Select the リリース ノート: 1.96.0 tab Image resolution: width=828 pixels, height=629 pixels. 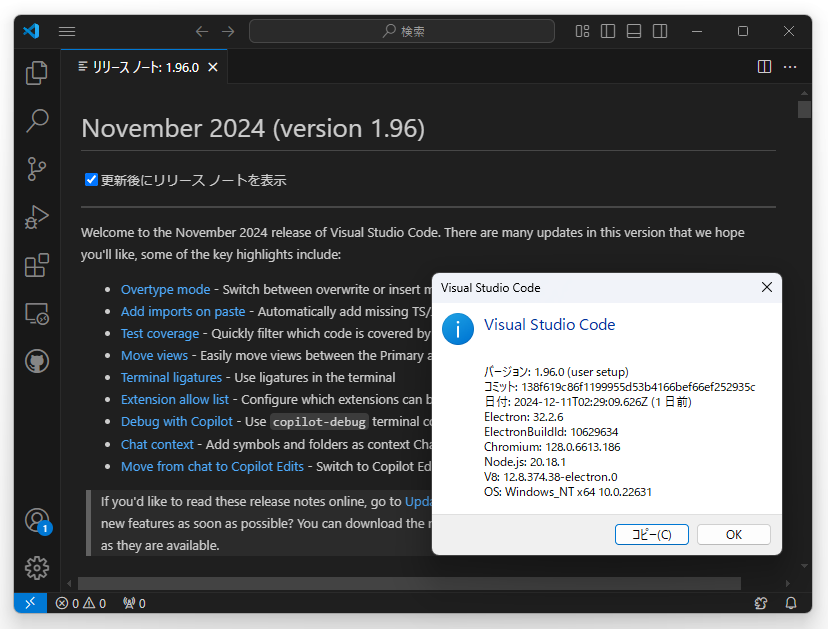(140, 66)
